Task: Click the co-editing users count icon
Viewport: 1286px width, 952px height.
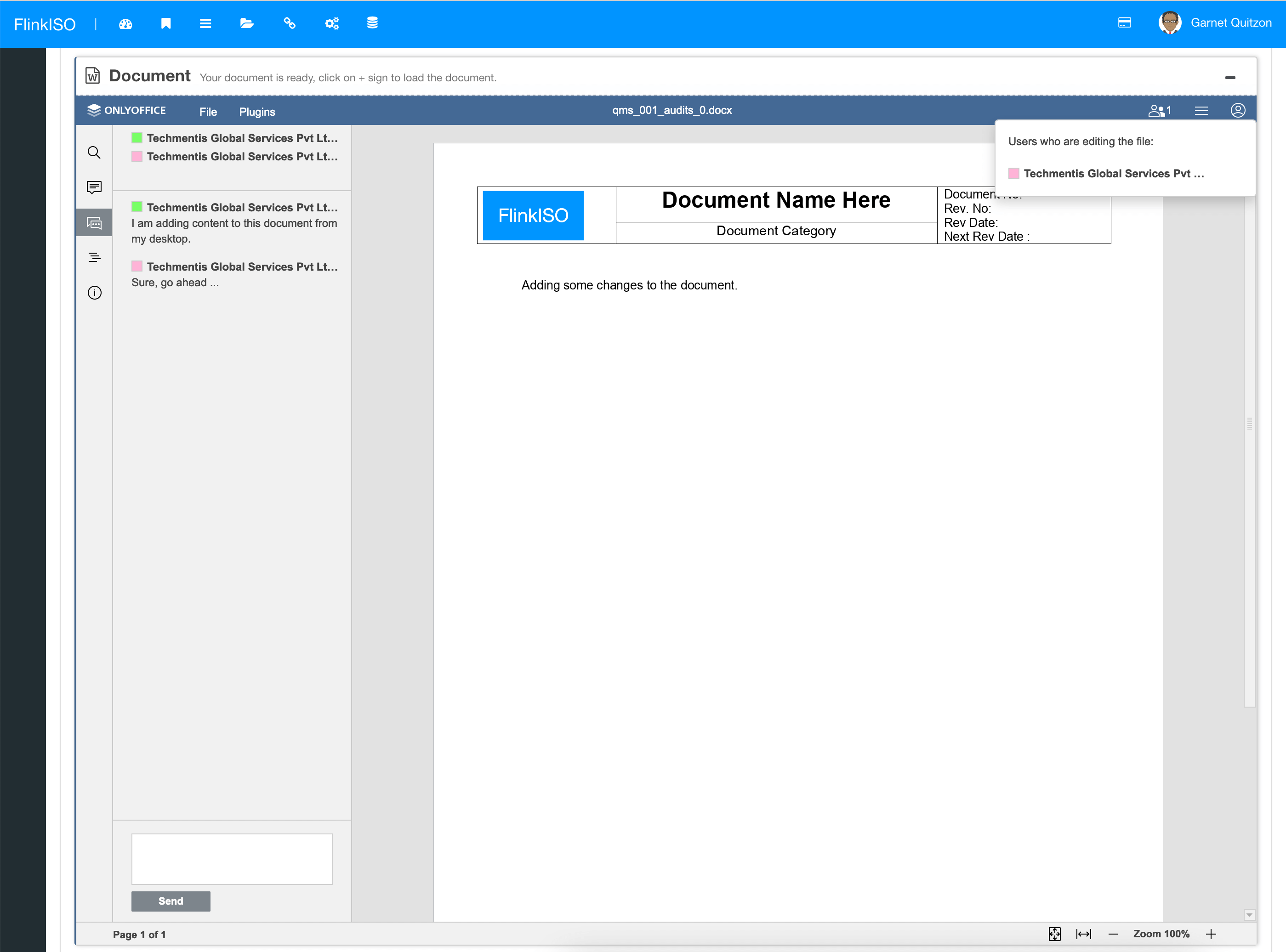Action: [1159, 111]
